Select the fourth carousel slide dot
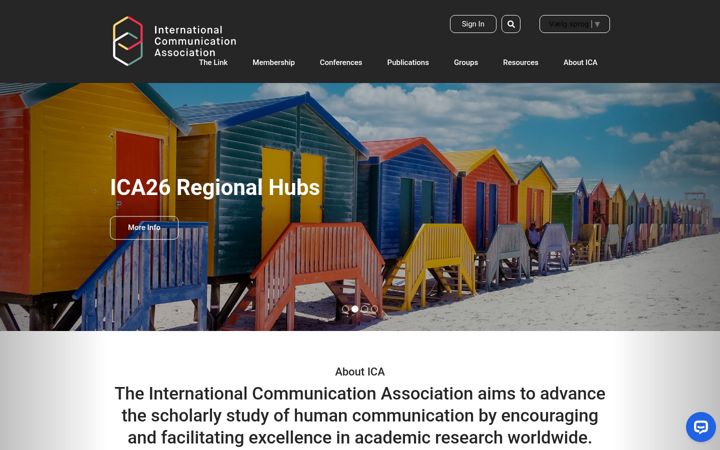720x450 pixels. pos(375,309)
